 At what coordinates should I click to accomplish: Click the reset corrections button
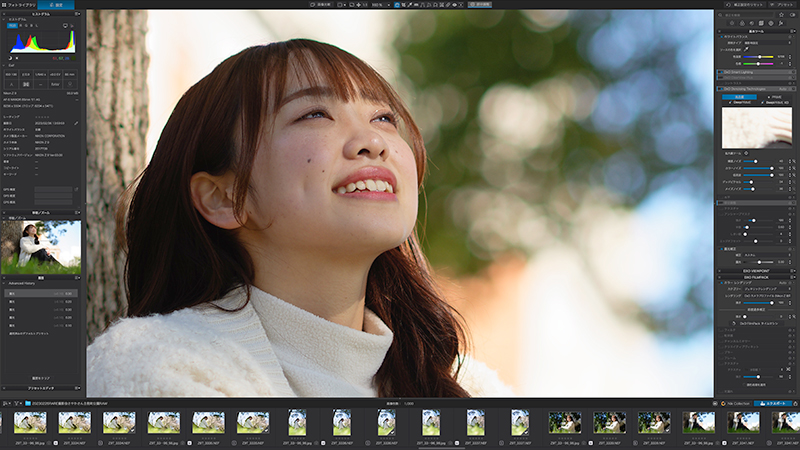[746, 5]
